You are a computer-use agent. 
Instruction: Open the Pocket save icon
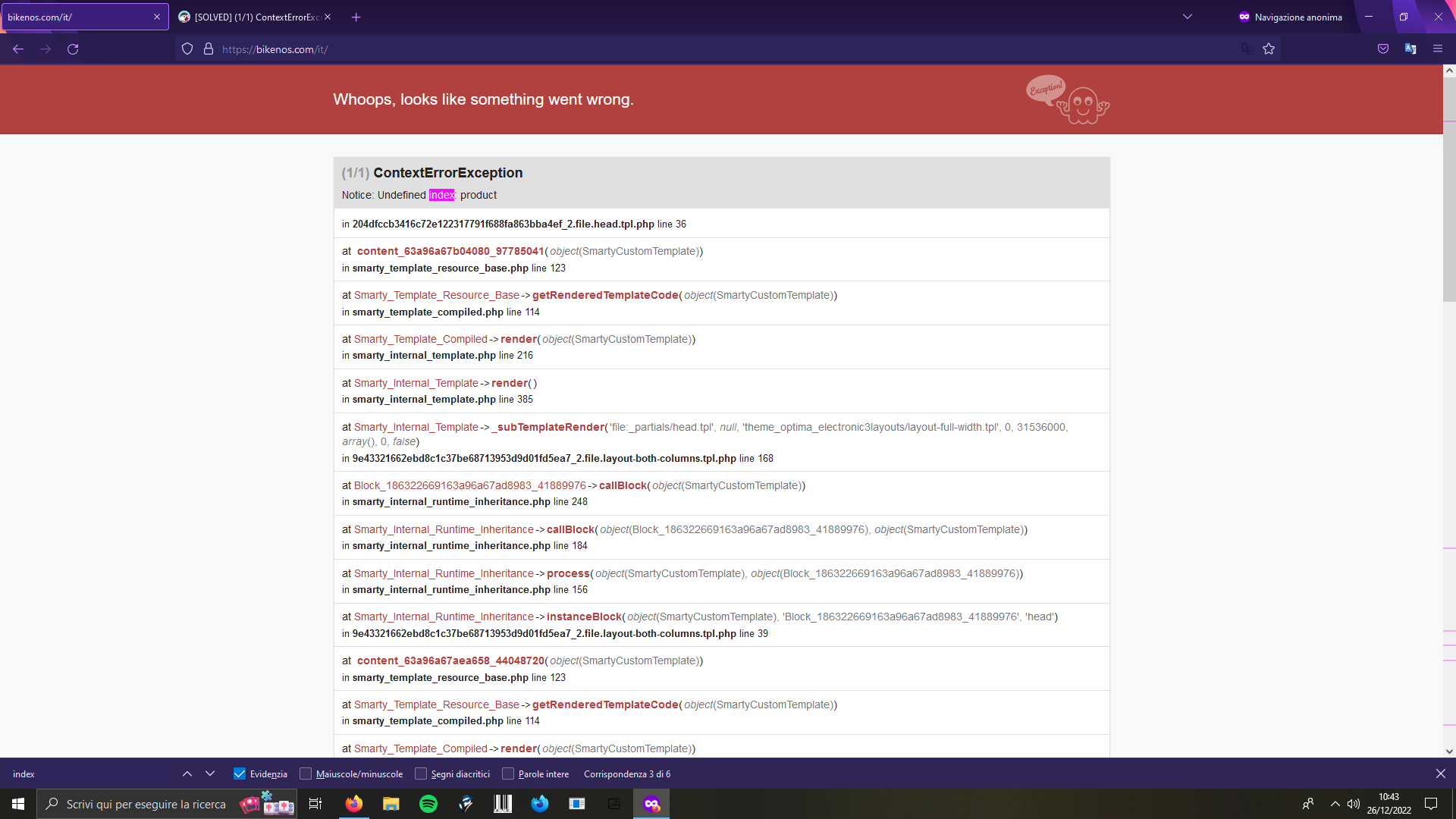1383,49
